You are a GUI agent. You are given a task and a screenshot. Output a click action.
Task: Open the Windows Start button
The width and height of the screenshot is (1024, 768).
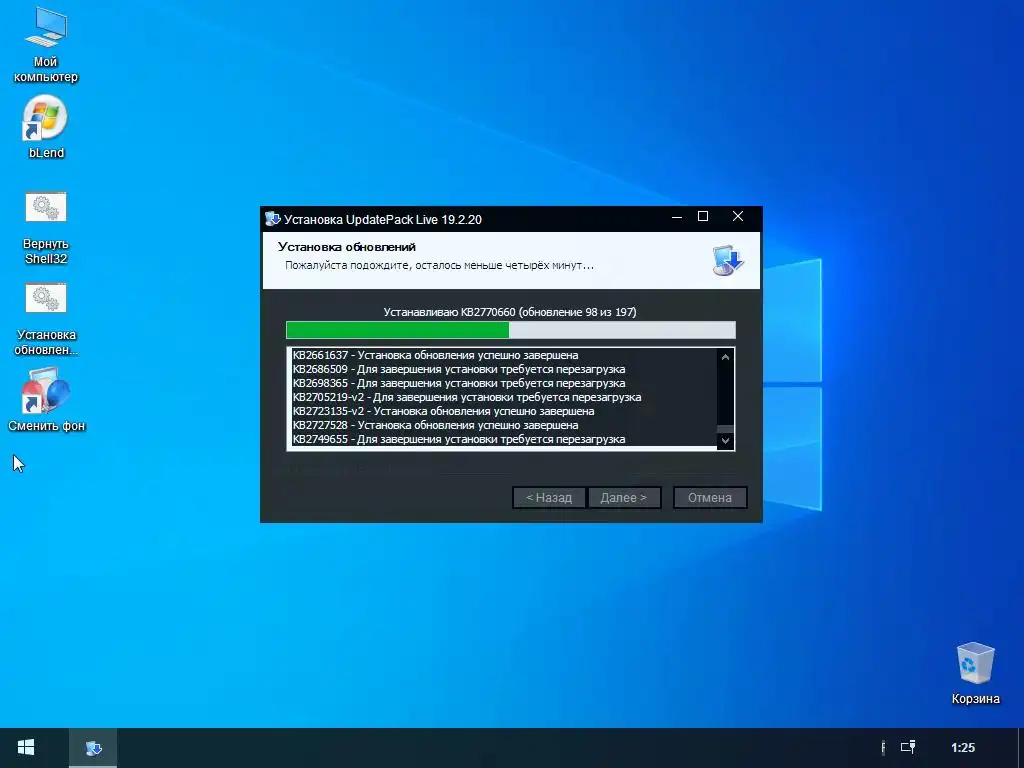click(26, 748)
